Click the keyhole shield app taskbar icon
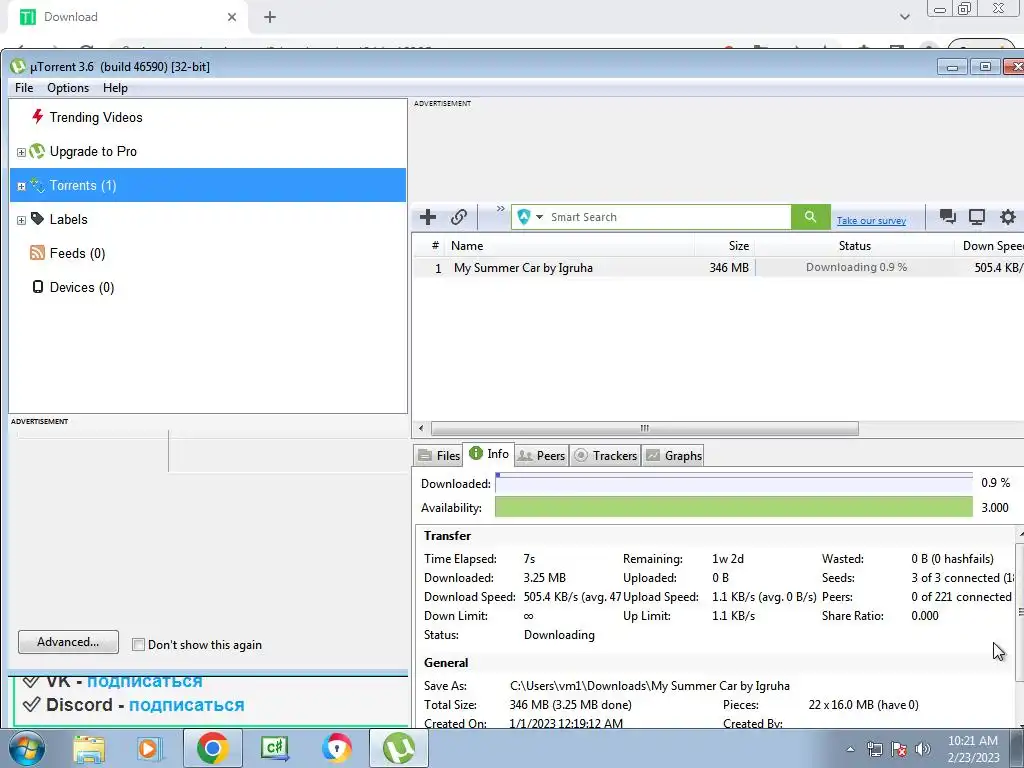The height and width of the screenshot is (768, 1024). (336, 748)
